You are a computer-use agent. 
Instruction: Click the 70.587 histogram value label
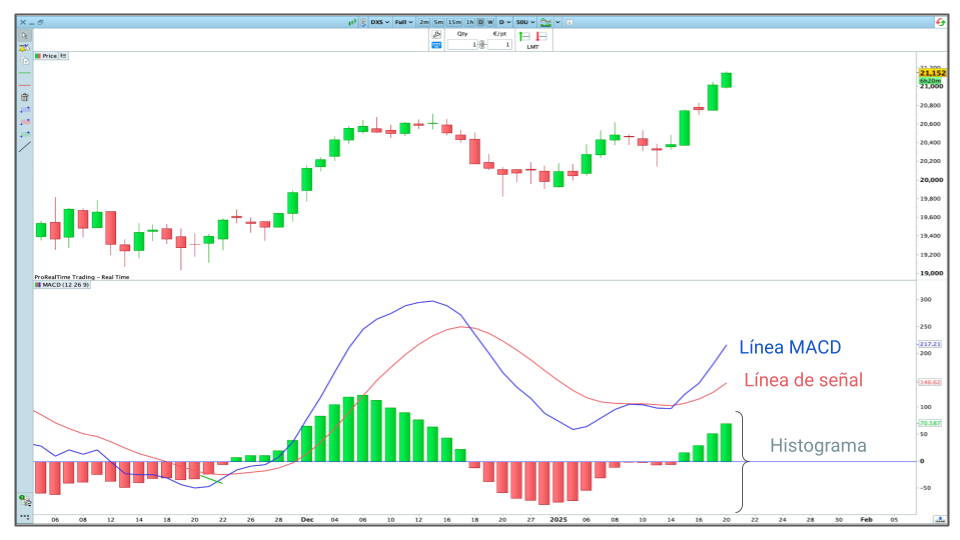[930, 423]
